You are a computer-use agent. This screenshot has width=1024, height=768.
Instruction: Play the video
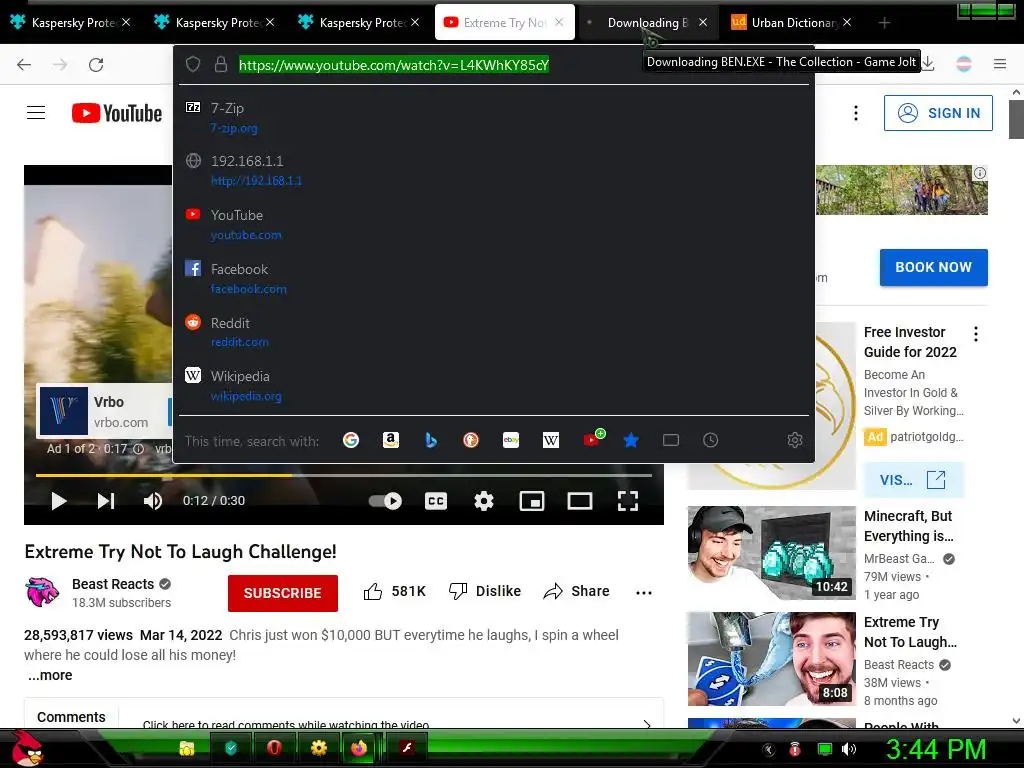click(x=59, y=501)
